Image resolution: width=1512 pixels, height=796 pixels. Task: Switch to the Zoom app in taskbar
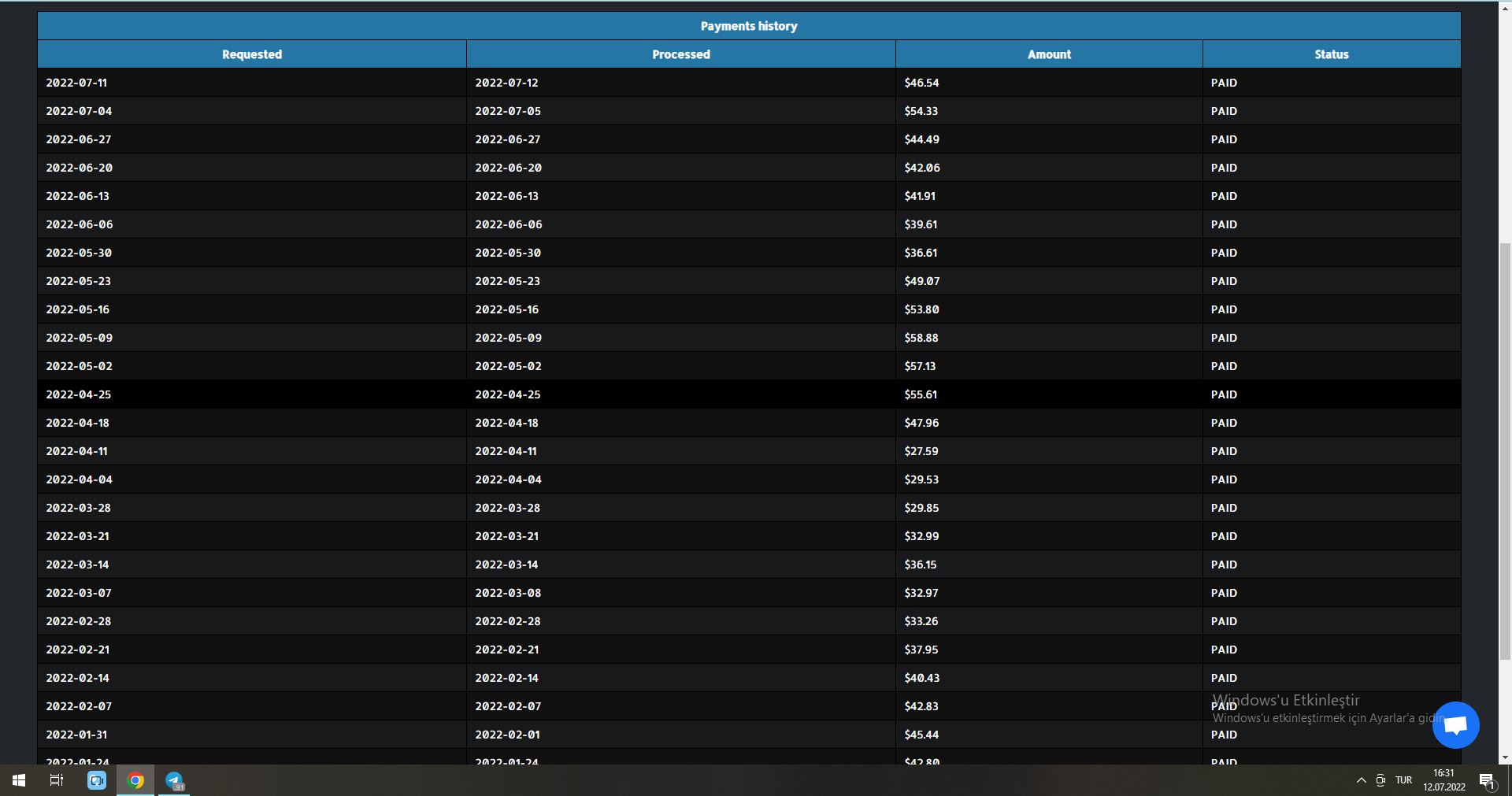[x=97, y=780]
